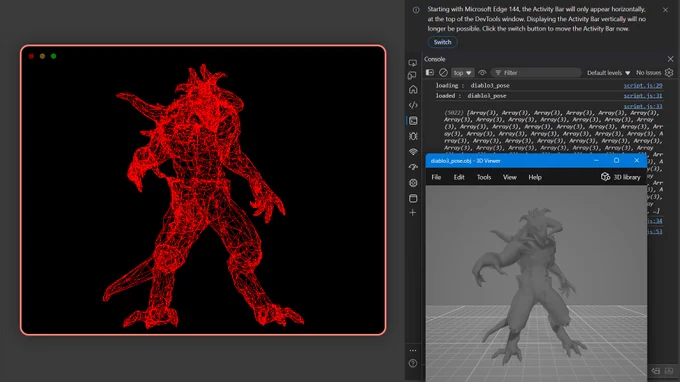
Task: Toggle device emulation icon in DevTools
Action: (412, 75)
